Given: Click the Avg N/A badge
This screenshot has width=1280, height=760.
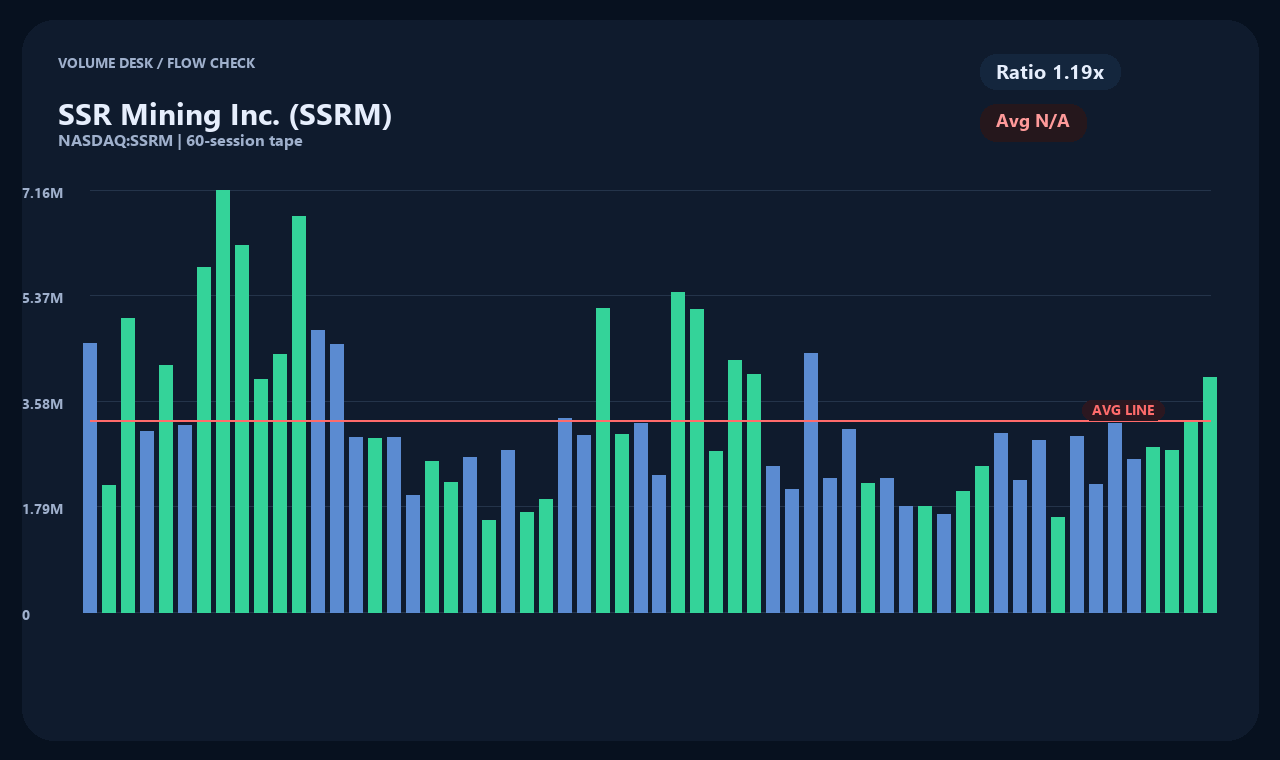Looking at the screenshot, I should (x=1033, y=122).
